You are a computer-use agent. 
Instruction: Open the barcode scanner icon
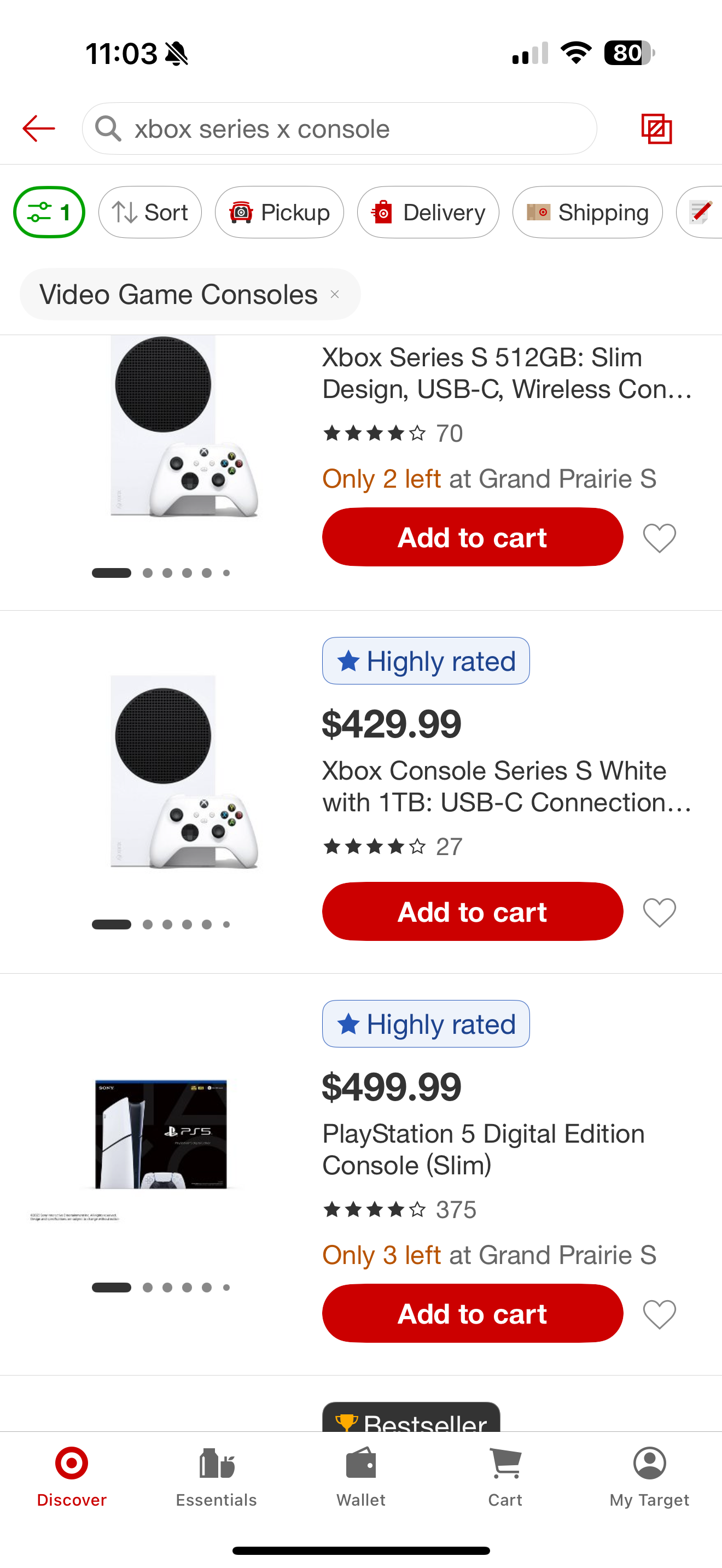pyautogui.click(x=656, y=129)
